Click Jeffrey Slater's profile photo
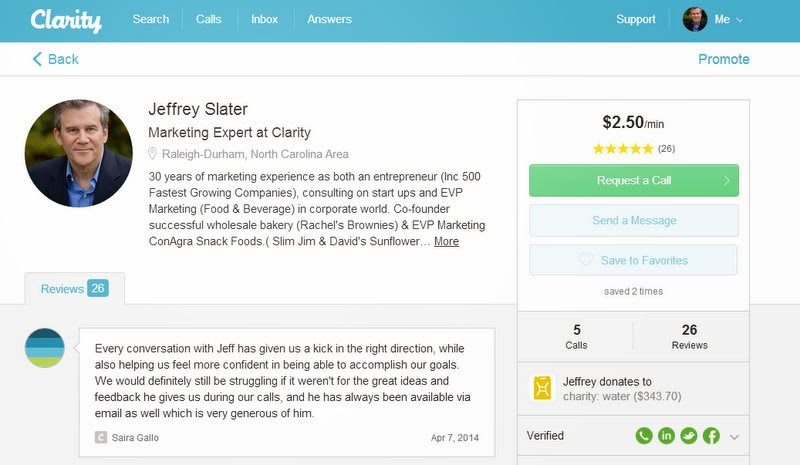This screenshot has width=800, height=465. [x=79, y=153]
